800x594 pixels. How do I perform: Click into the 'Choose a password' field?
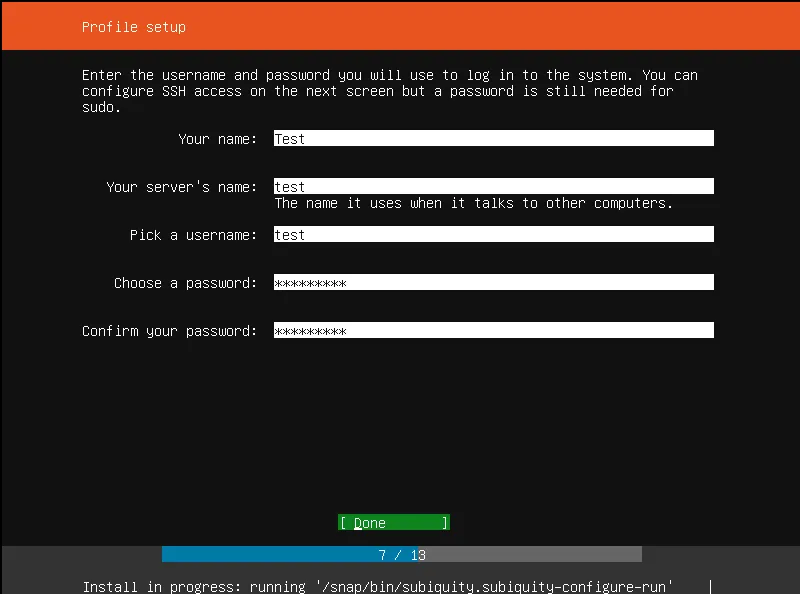(493, 283)
